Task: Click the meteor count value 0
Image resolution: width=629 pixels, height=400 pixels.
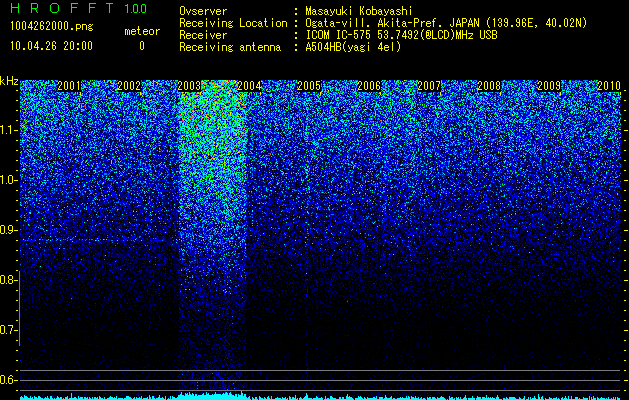Action: click(x=142, y=46)
